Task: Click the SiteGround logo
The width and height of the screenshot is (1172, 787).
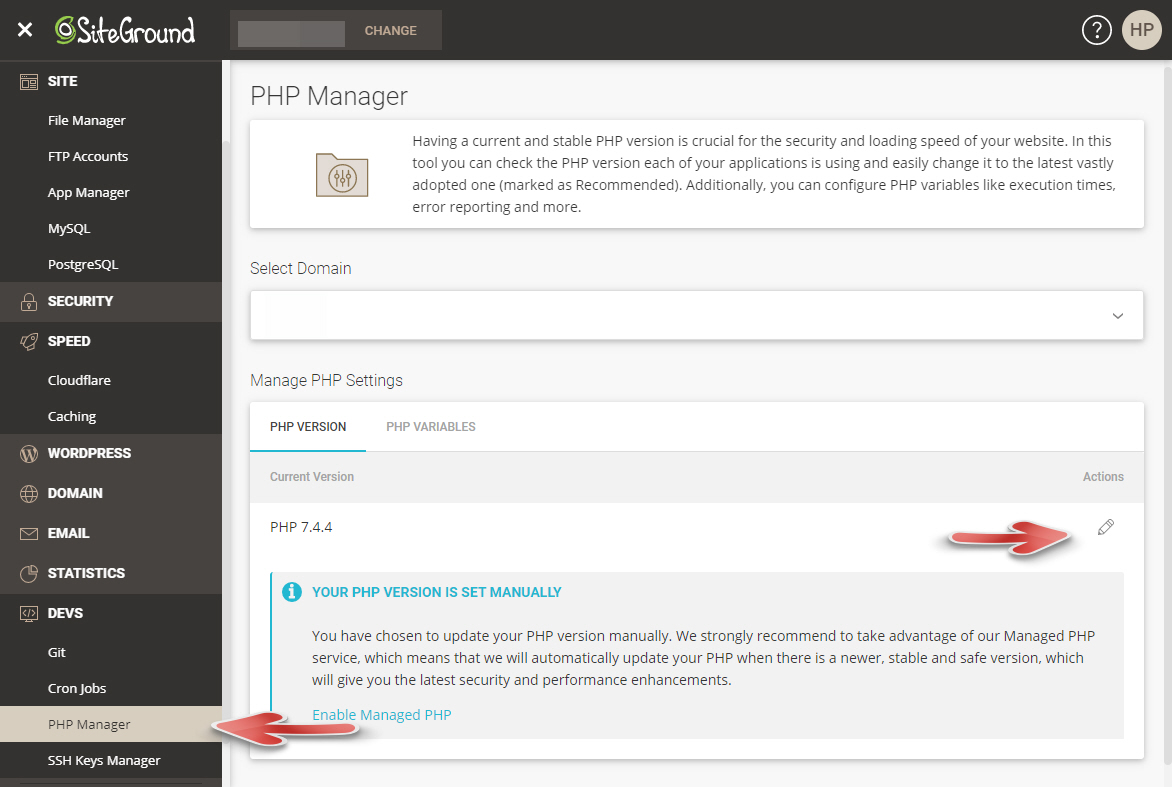Action: 125,30
